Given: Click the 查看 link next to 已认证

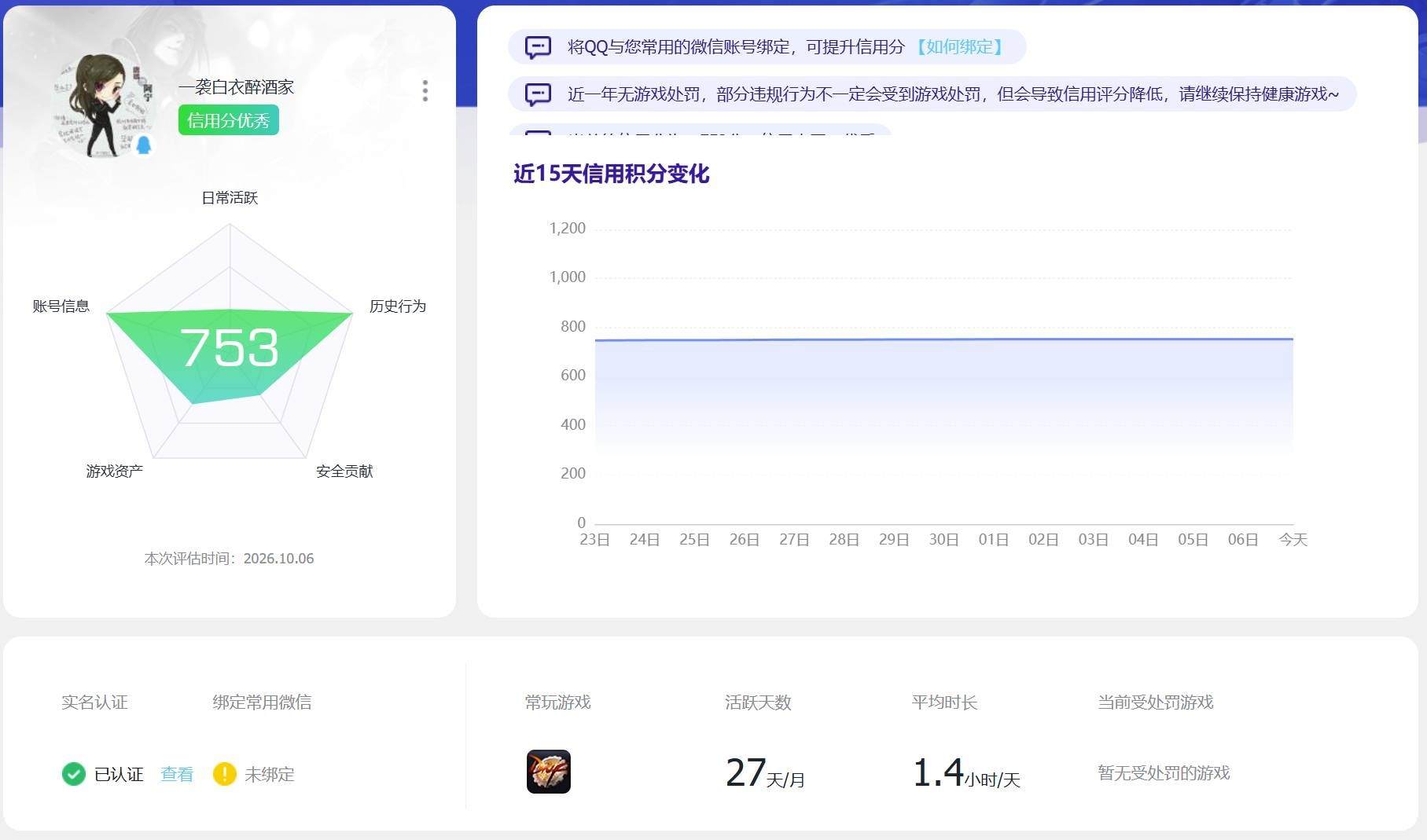Looking at the screenshot, I should pos(177,774).
